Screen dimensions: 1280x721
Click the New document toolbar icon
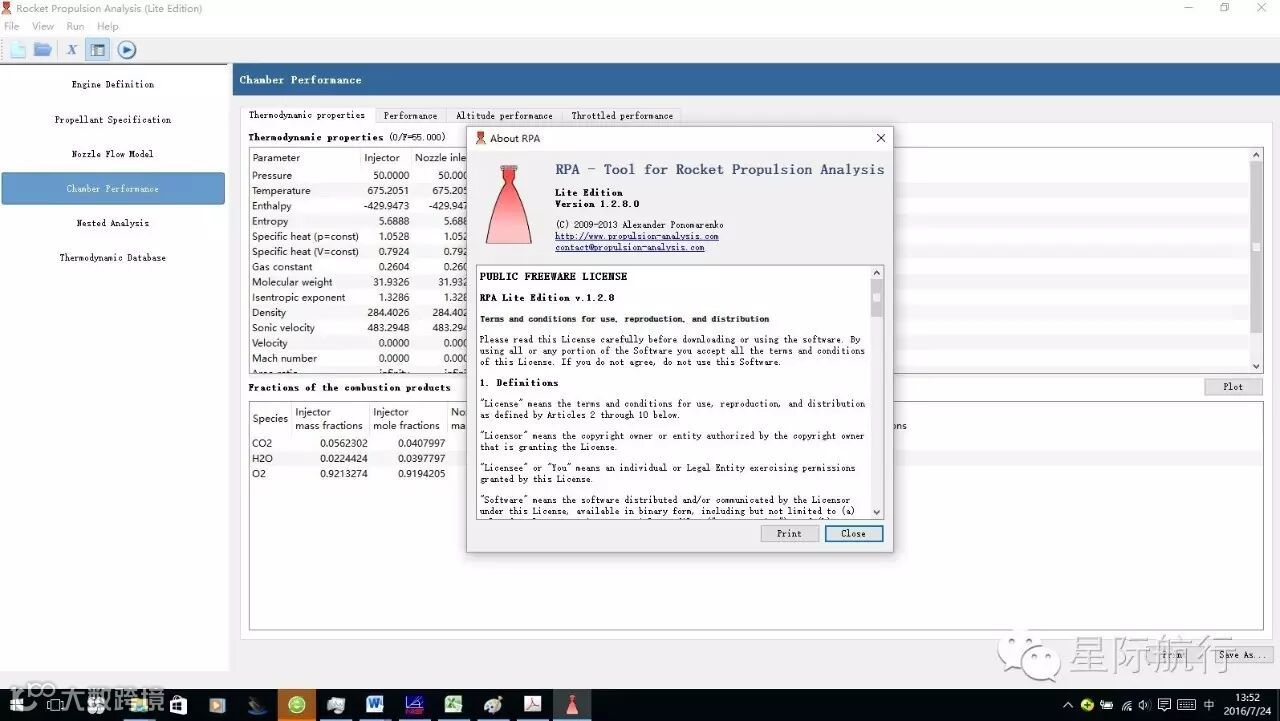pos(18,50)
